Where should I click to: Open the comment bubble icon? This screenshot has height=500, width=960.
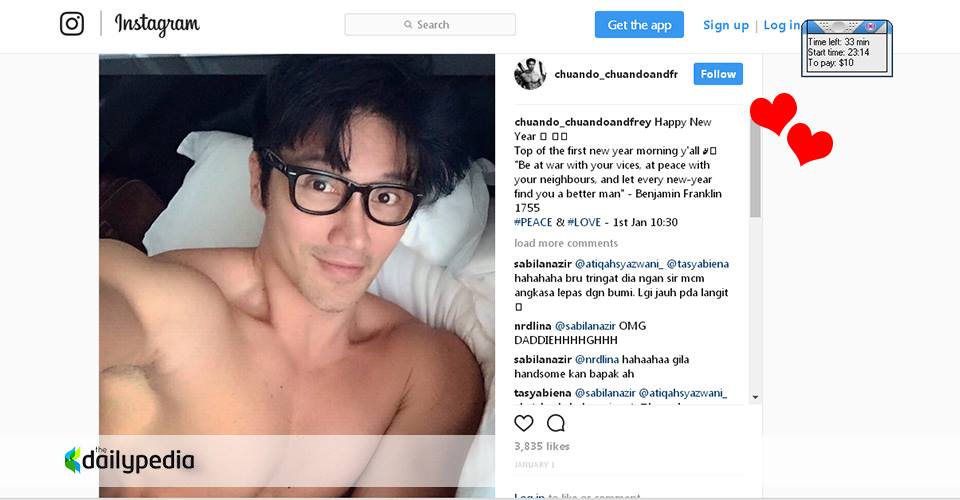tap(555, 423)
